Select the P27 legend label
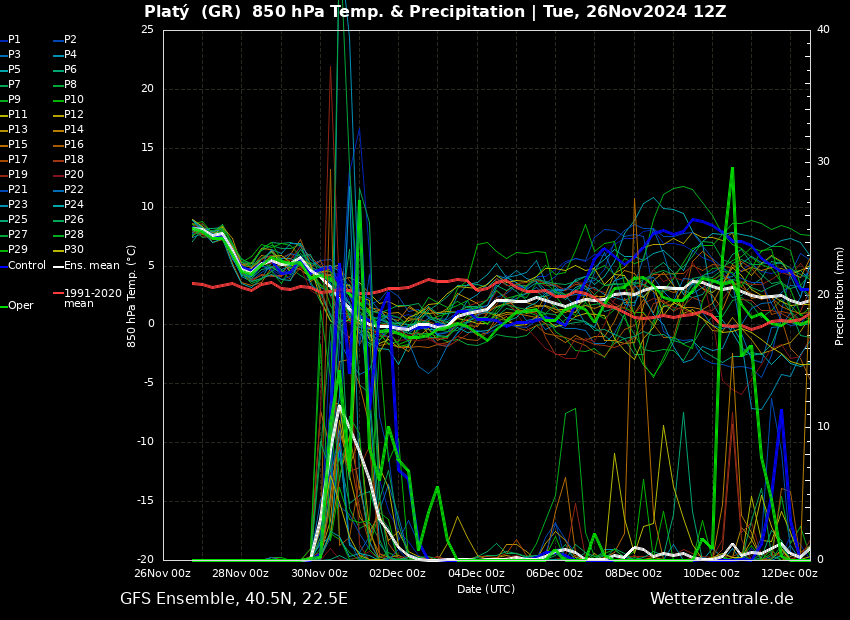 pyautogui.click(x=18, y=235)
